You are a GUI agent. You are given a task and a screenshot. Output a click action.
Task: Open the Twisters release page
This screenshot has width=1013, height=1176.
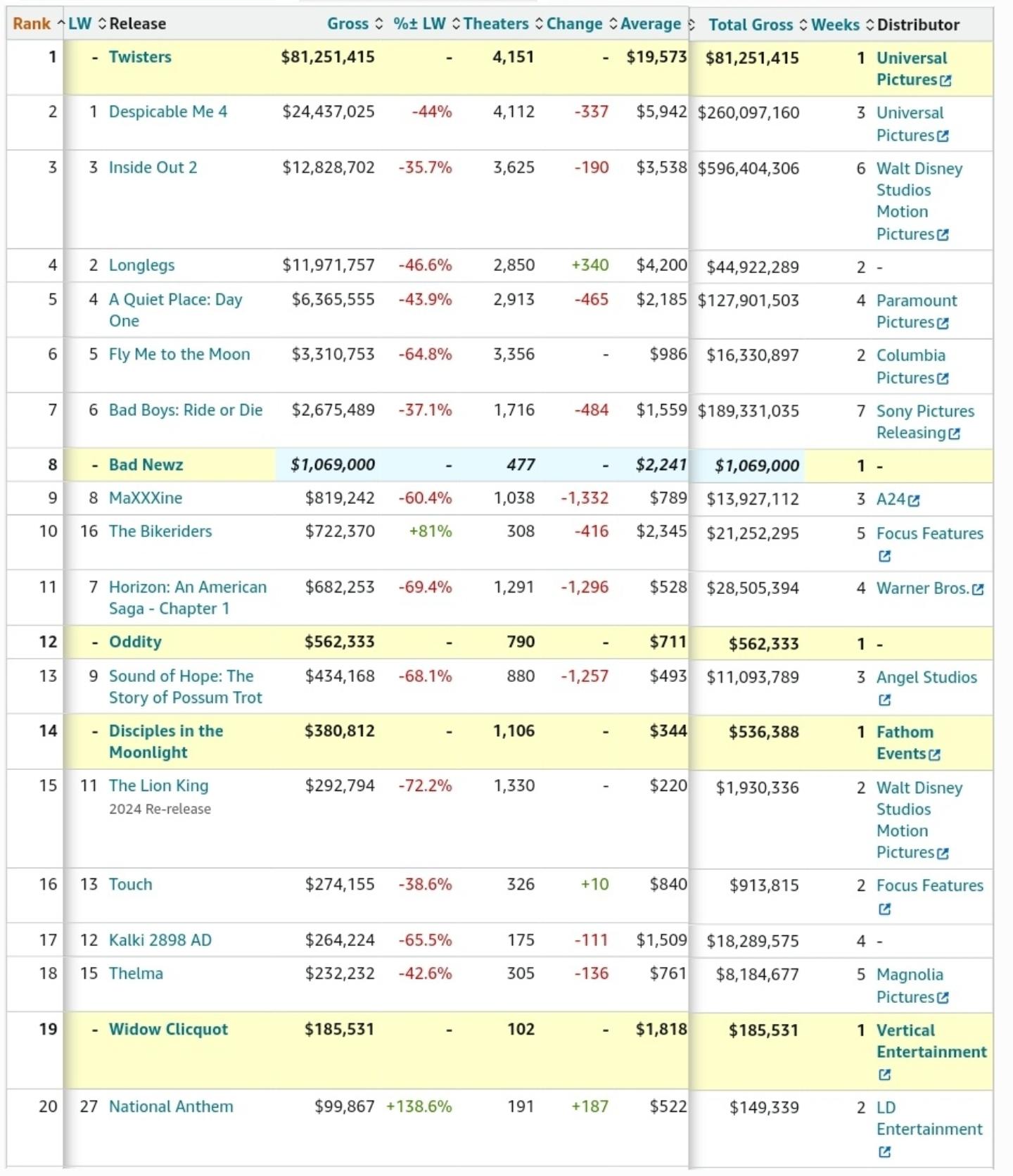coord(140,57)
